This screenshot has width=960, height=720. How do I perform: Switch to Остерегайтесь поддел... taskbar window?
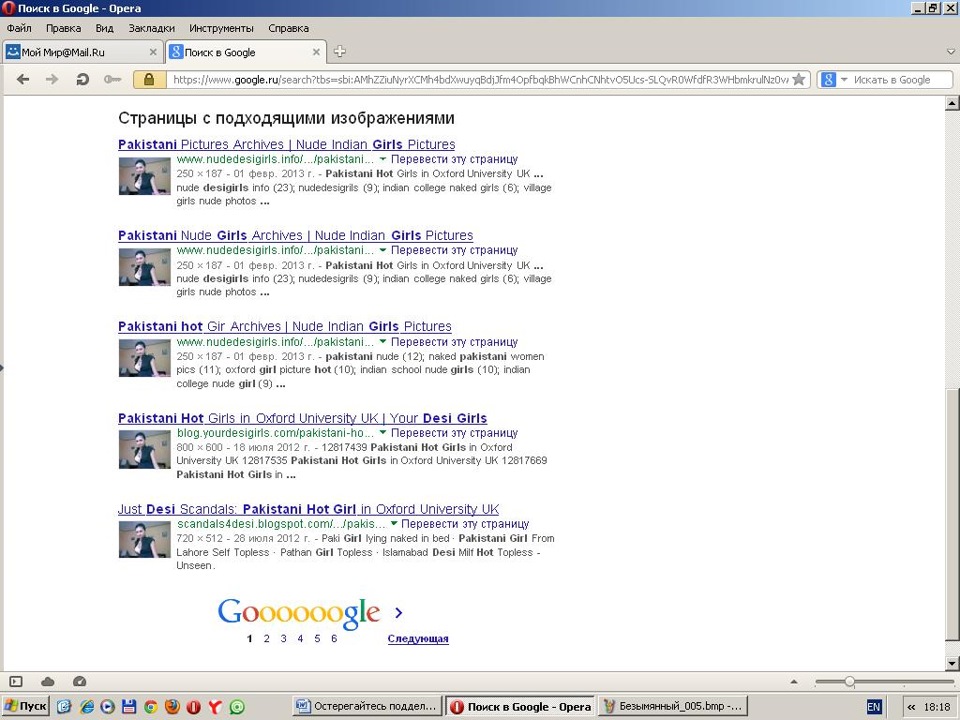tap(366, 707)
